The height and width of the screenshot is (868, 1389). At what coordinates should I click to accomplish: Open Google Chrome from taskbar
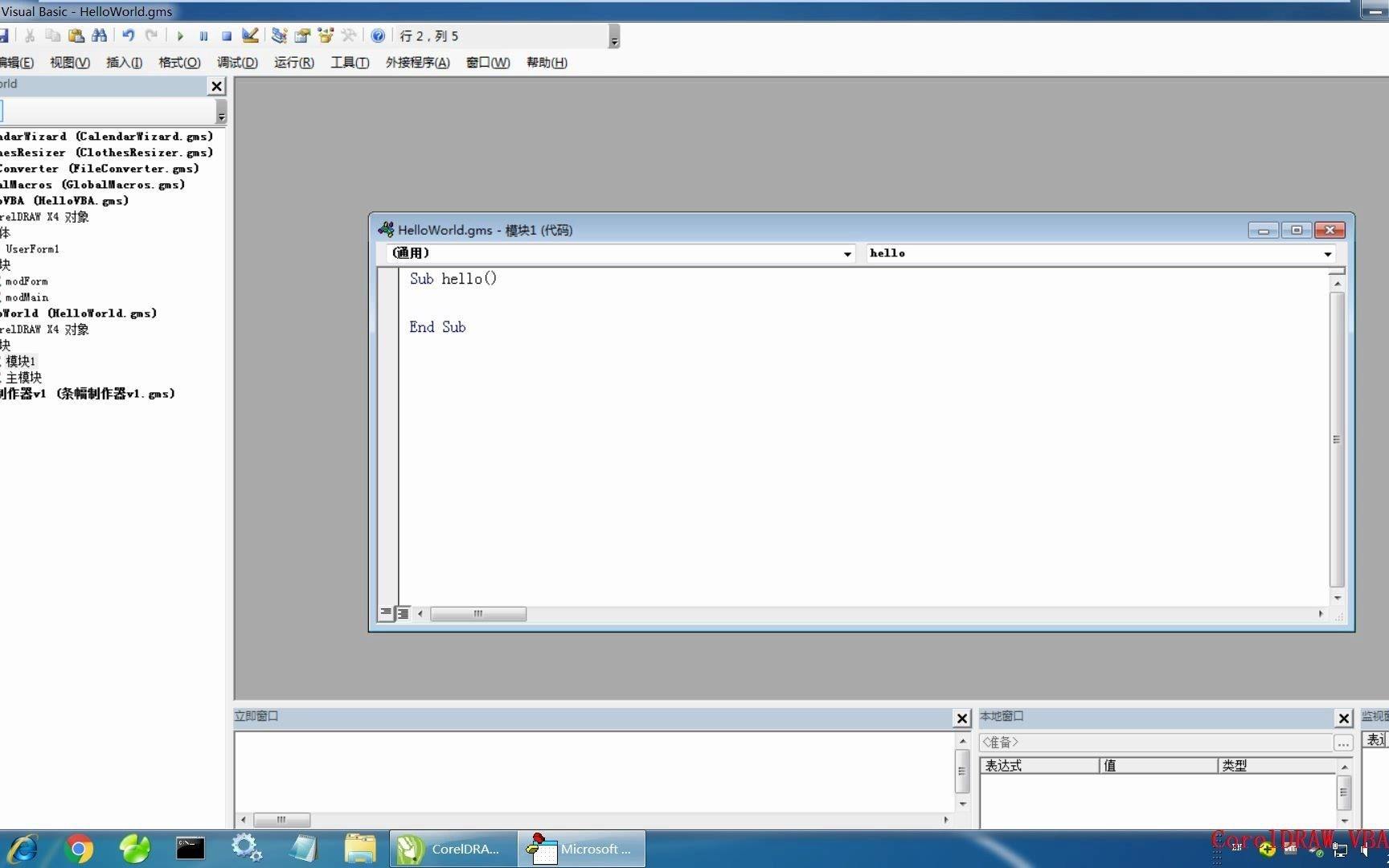tap(79, 849)
